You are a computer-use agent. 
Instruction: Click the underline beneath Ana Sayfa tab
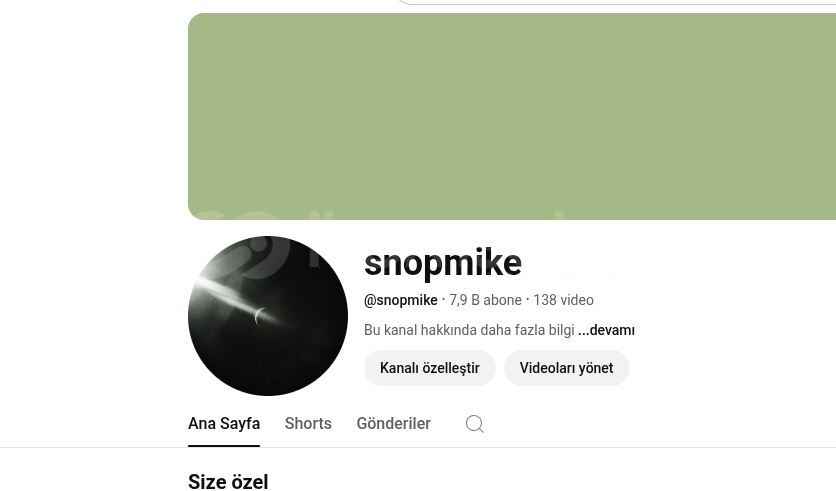tap(224, 446)
